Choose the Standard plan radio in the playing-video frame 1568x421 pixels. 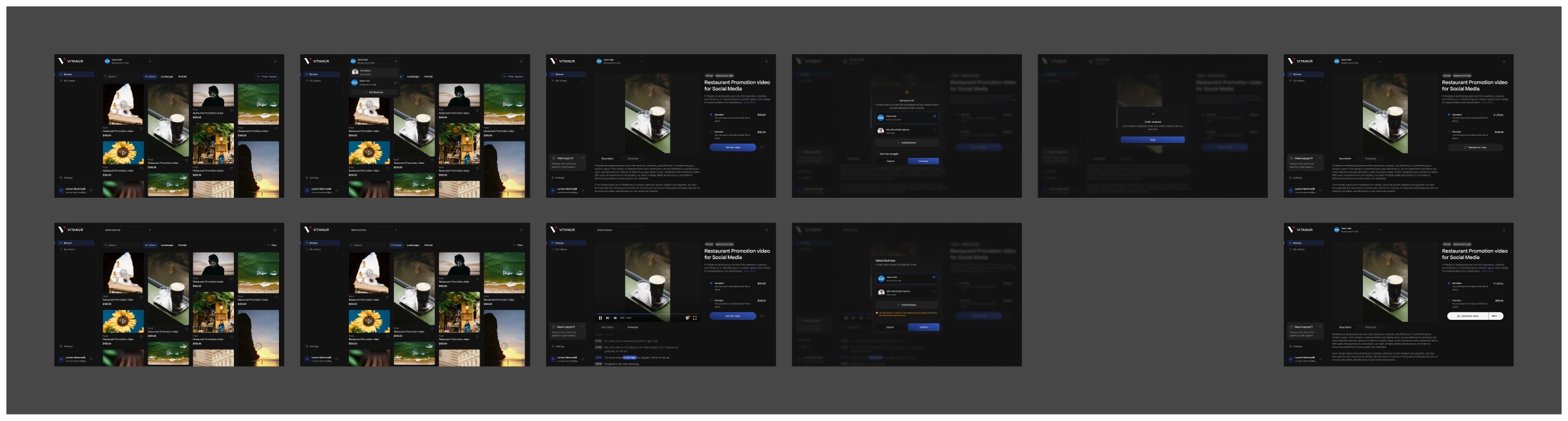pos(711,283)
